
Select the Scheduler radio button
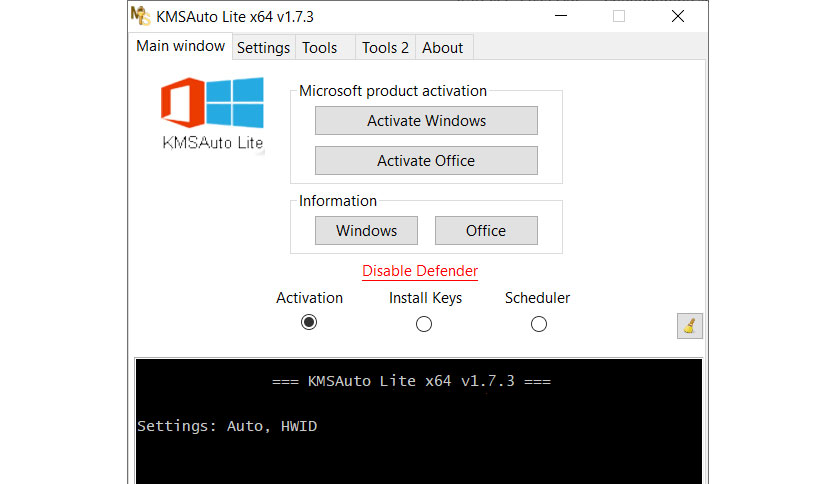(x=539, y=324)
